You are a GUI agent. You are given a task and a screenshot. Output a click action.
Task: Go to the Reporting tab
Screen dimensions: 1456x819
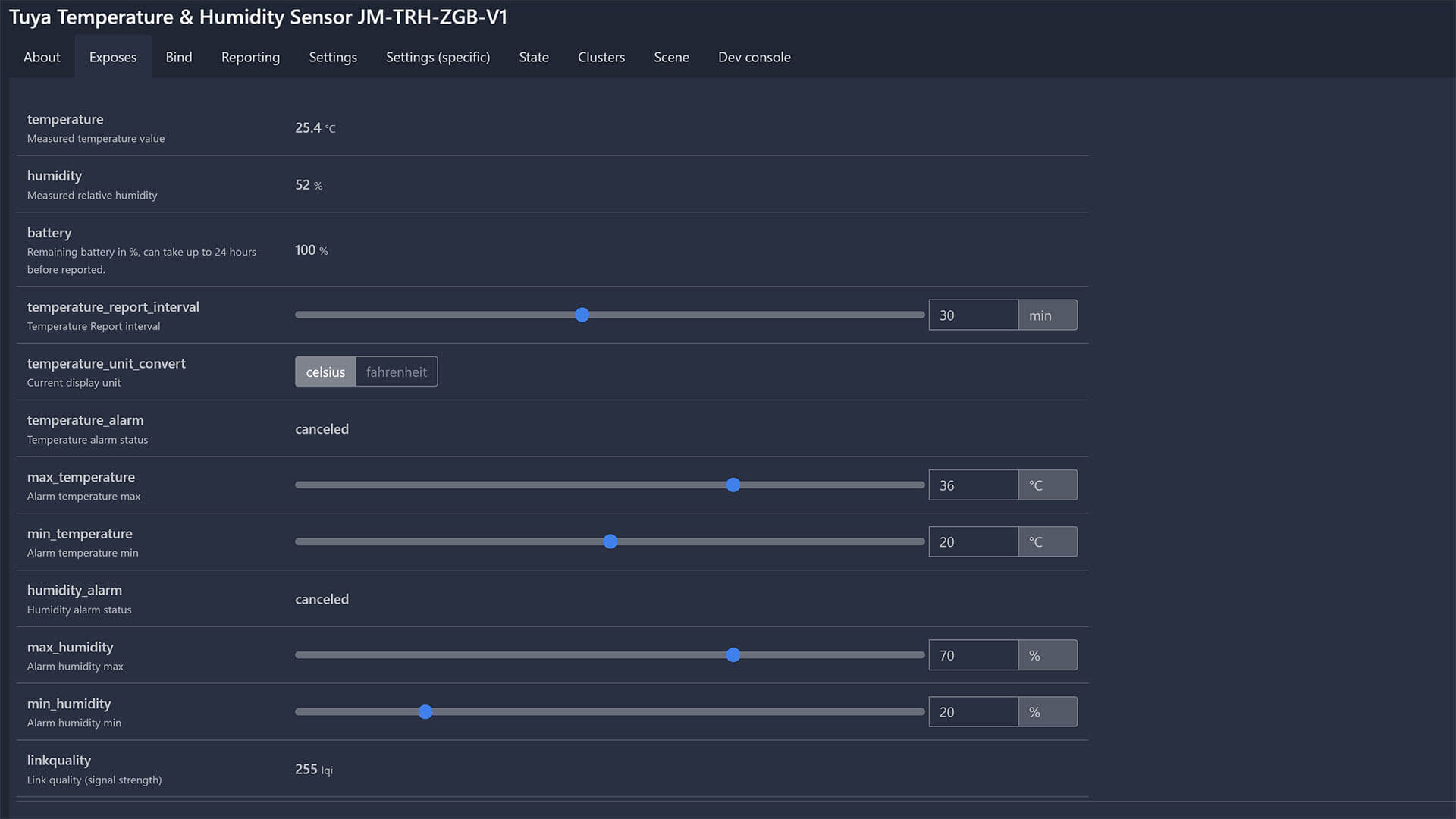click(x=250, y=57)
